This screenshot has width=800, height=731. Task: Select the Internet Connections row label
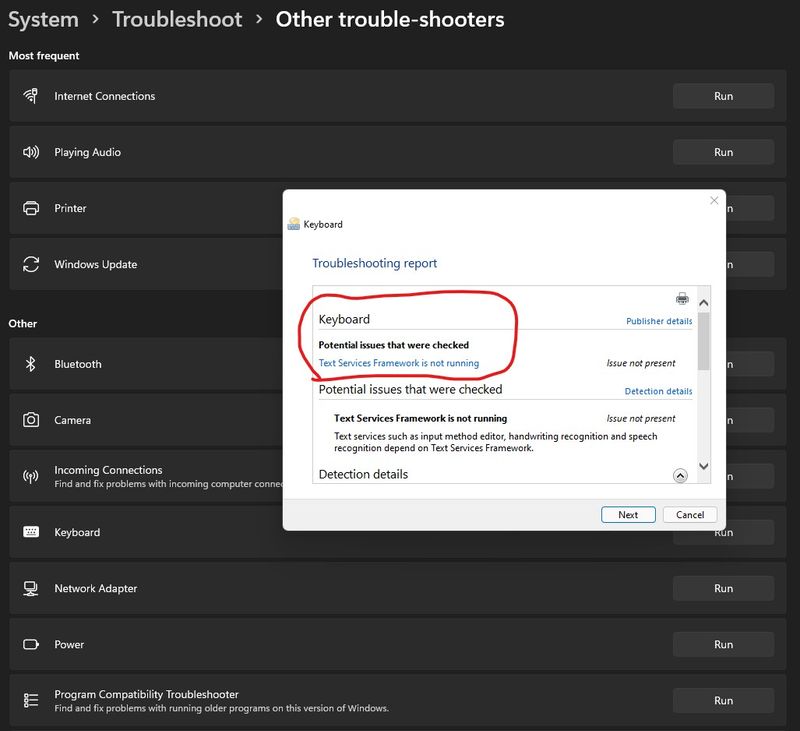[x=105, y=96]
